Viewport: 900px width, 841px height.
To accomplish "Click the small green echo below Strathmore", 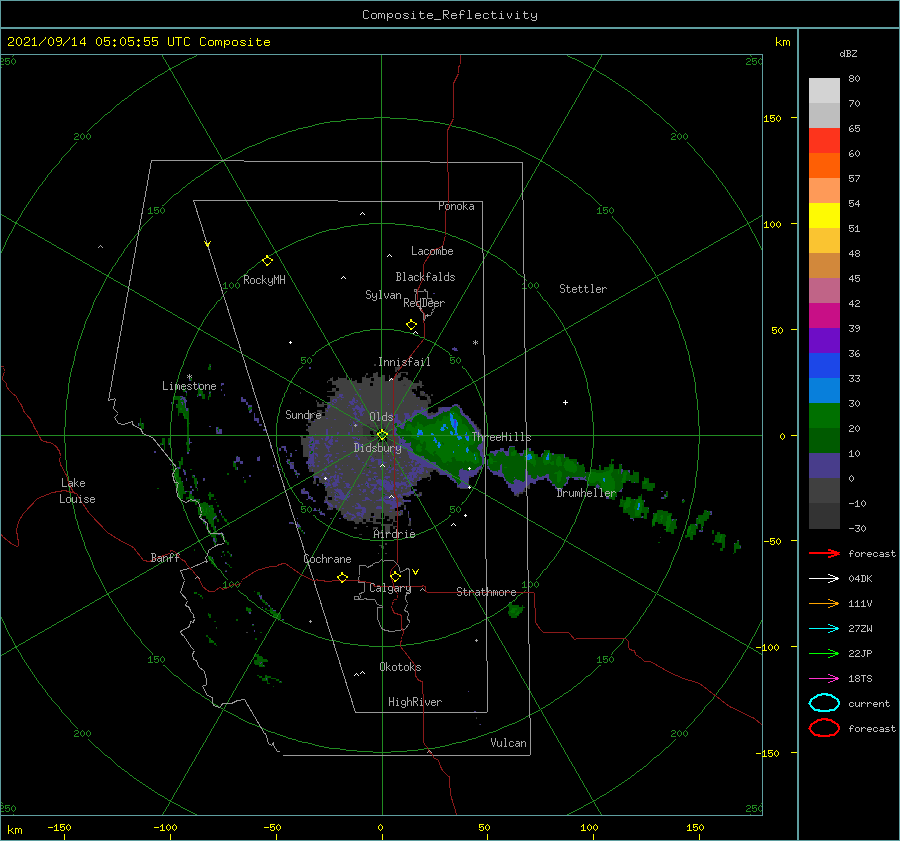I will (x=515, y=611).
